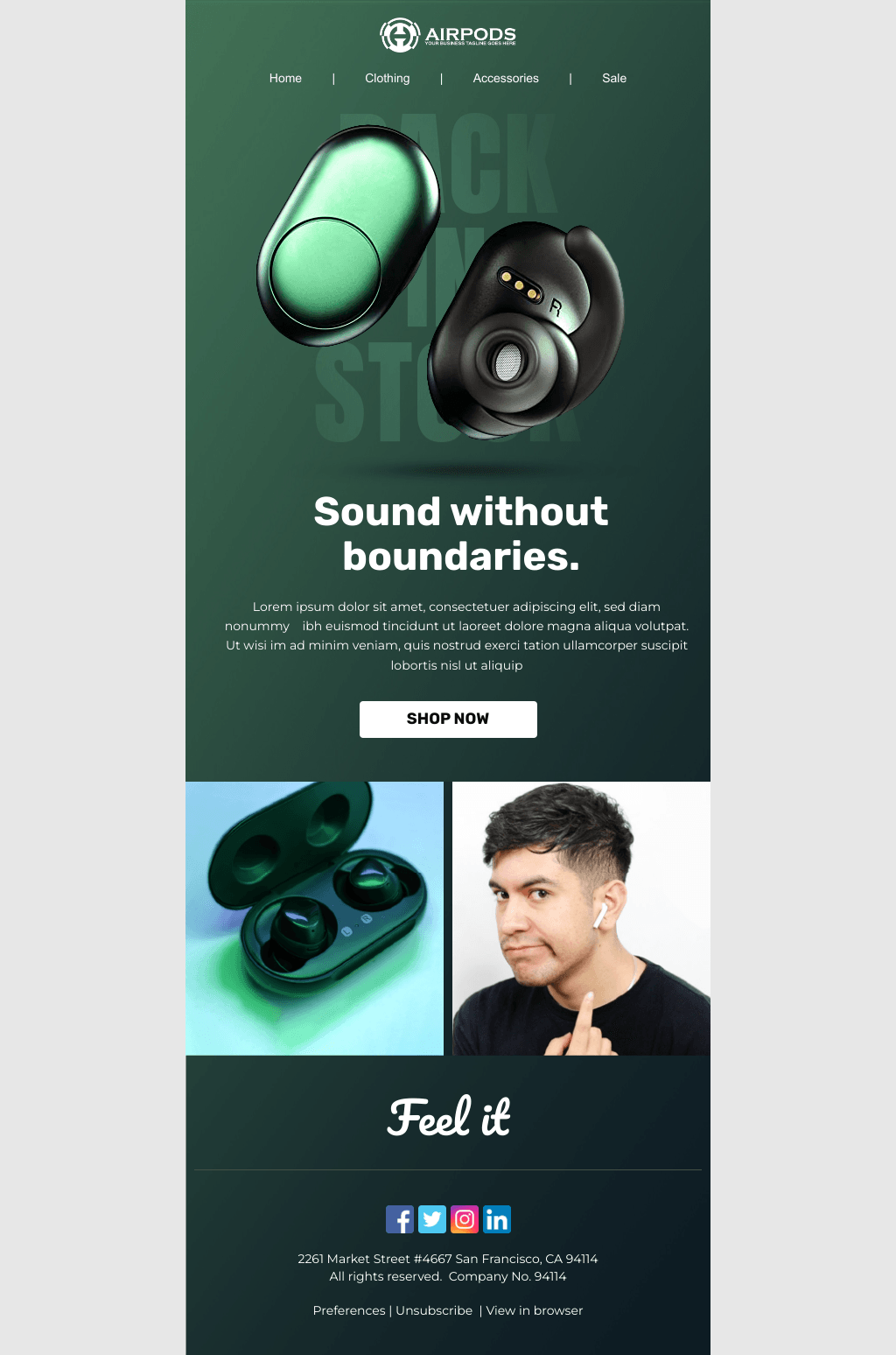Open the Clothing nav item
The image size is (896, 1355).
pos(388,78)
